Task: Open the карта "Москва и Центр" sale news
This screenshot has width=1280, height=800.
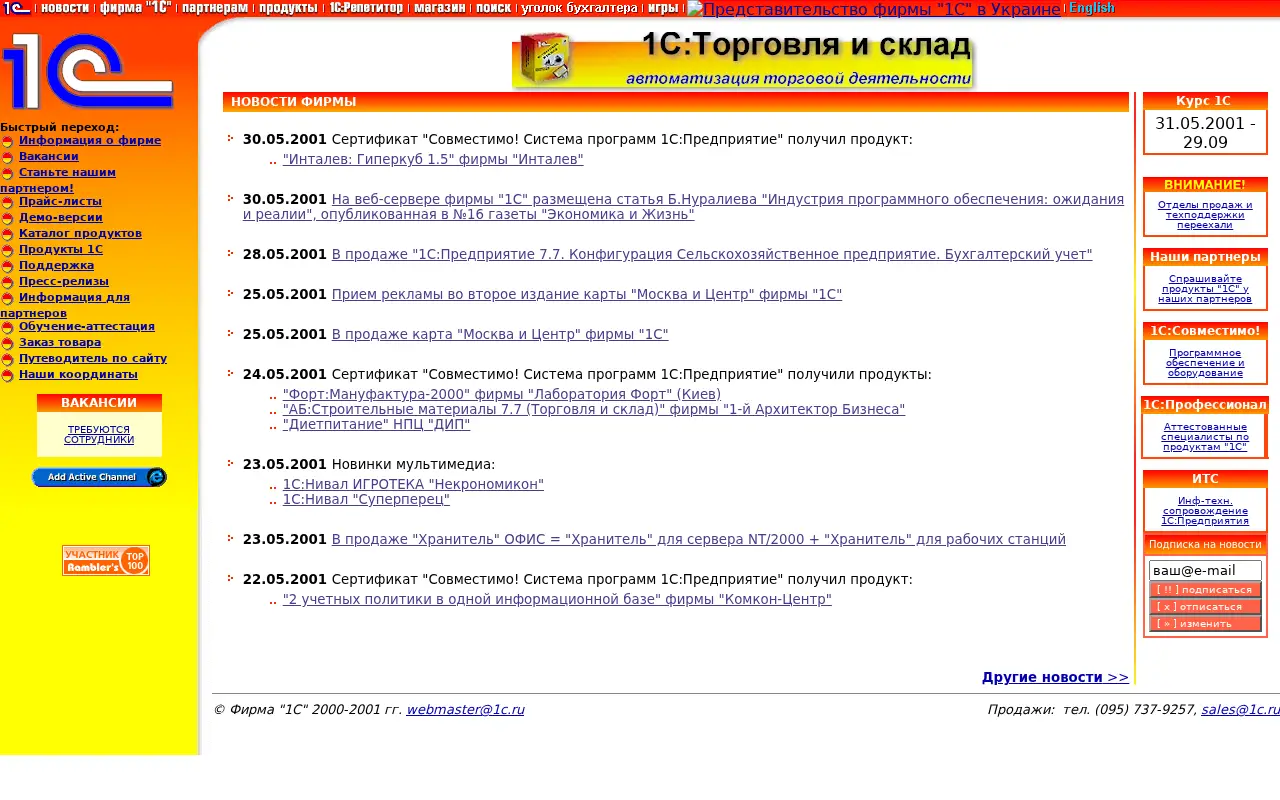Action: click(x=500, y=334)
